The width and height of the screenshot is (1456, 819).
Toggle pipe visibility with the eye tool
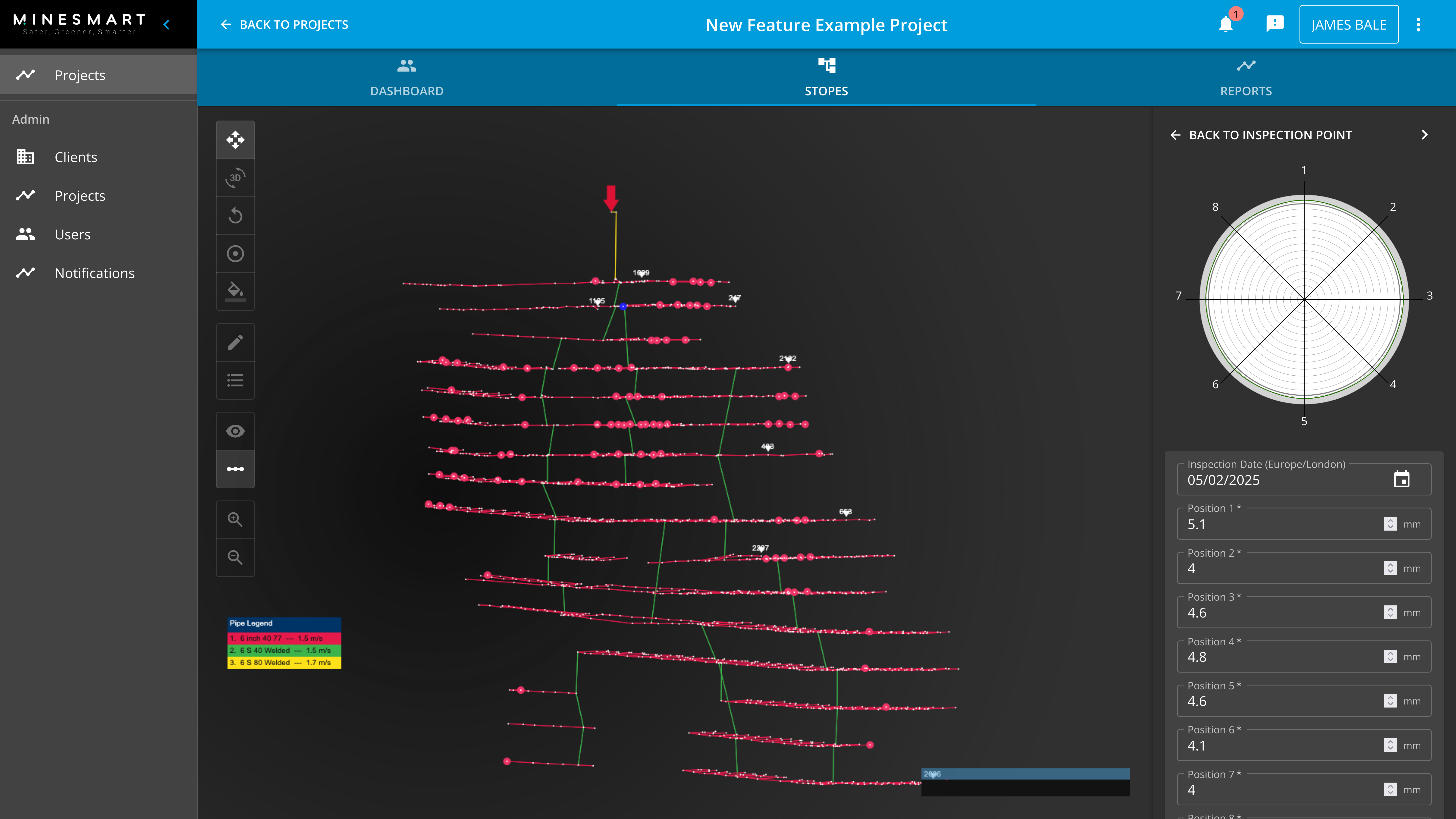(235, 430)
